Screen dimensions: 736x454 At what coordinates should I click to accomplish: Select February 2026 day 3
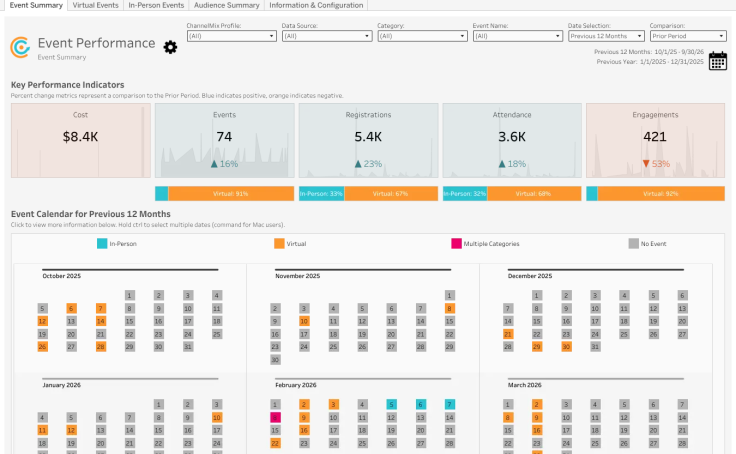[x=333, y=404]
